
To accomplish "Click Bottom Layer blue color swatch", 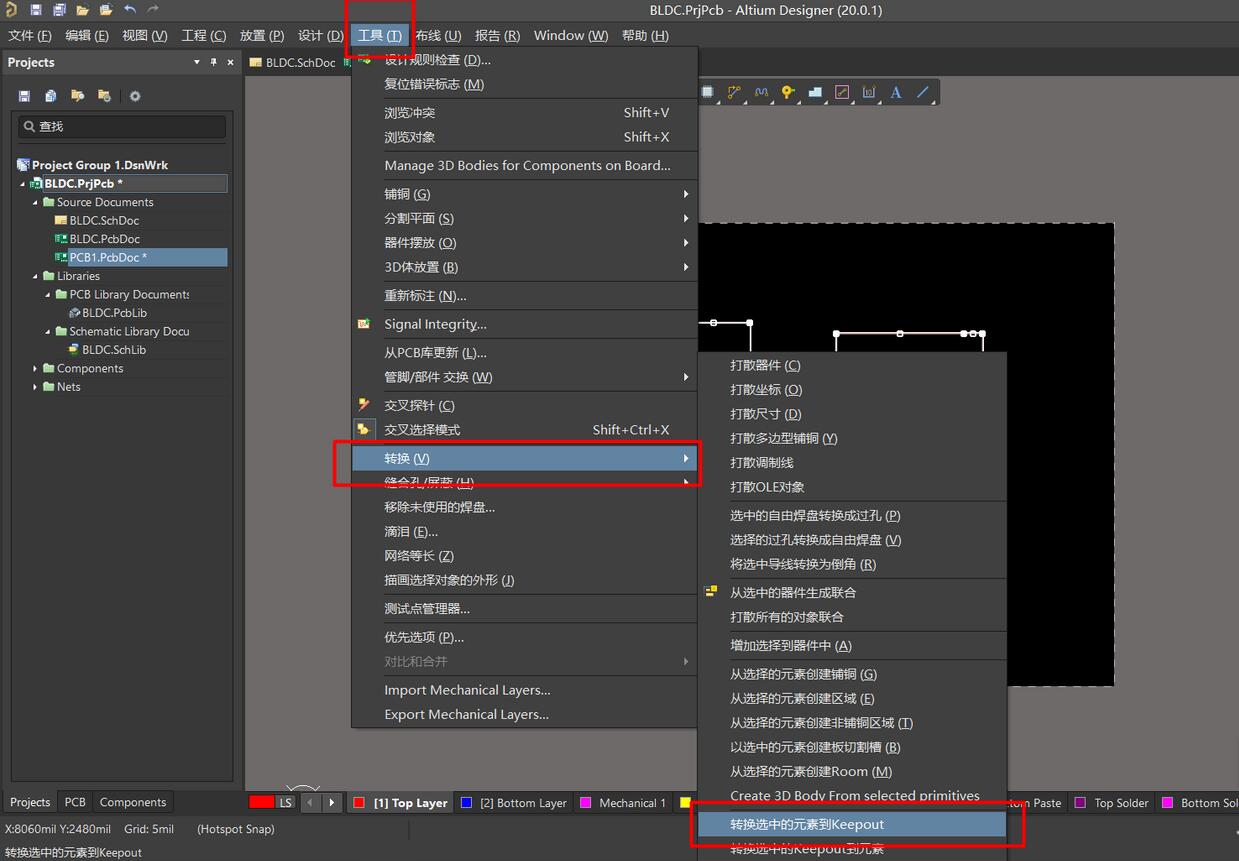I will tap(466, 802).
